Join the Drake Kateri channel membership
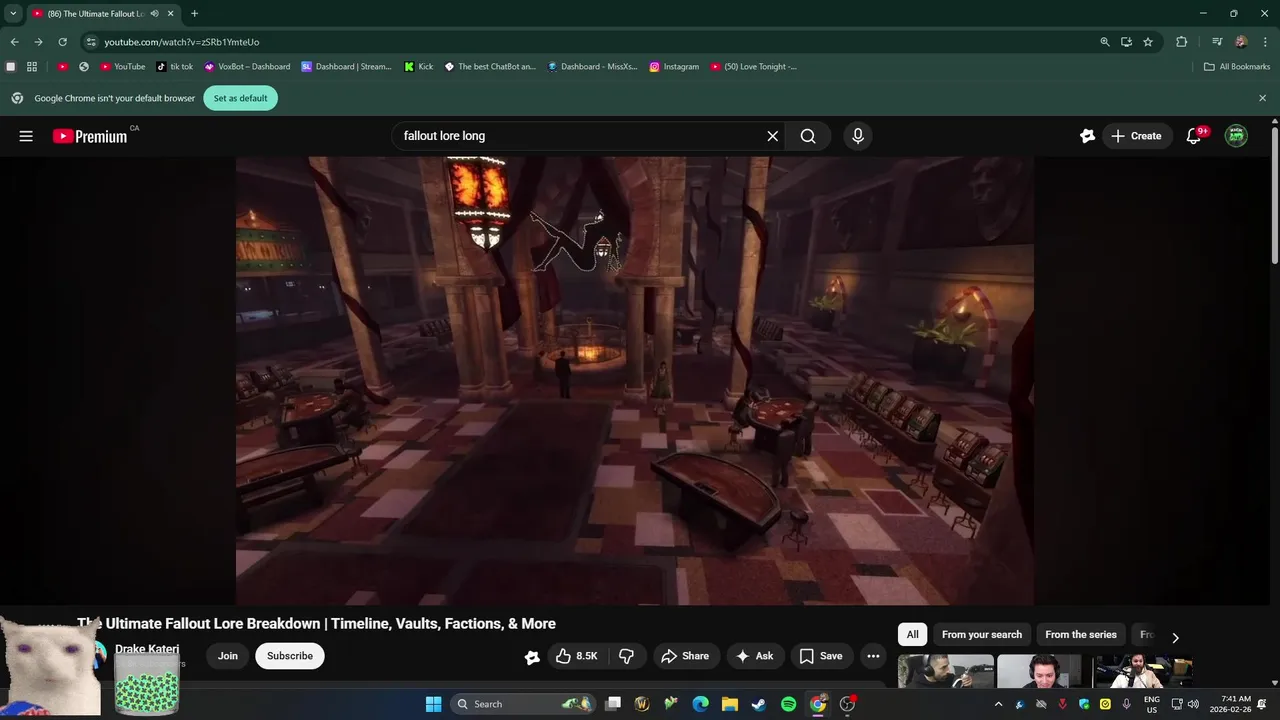The height and width of the screenshot is (720, 1280). click(228, 656)
